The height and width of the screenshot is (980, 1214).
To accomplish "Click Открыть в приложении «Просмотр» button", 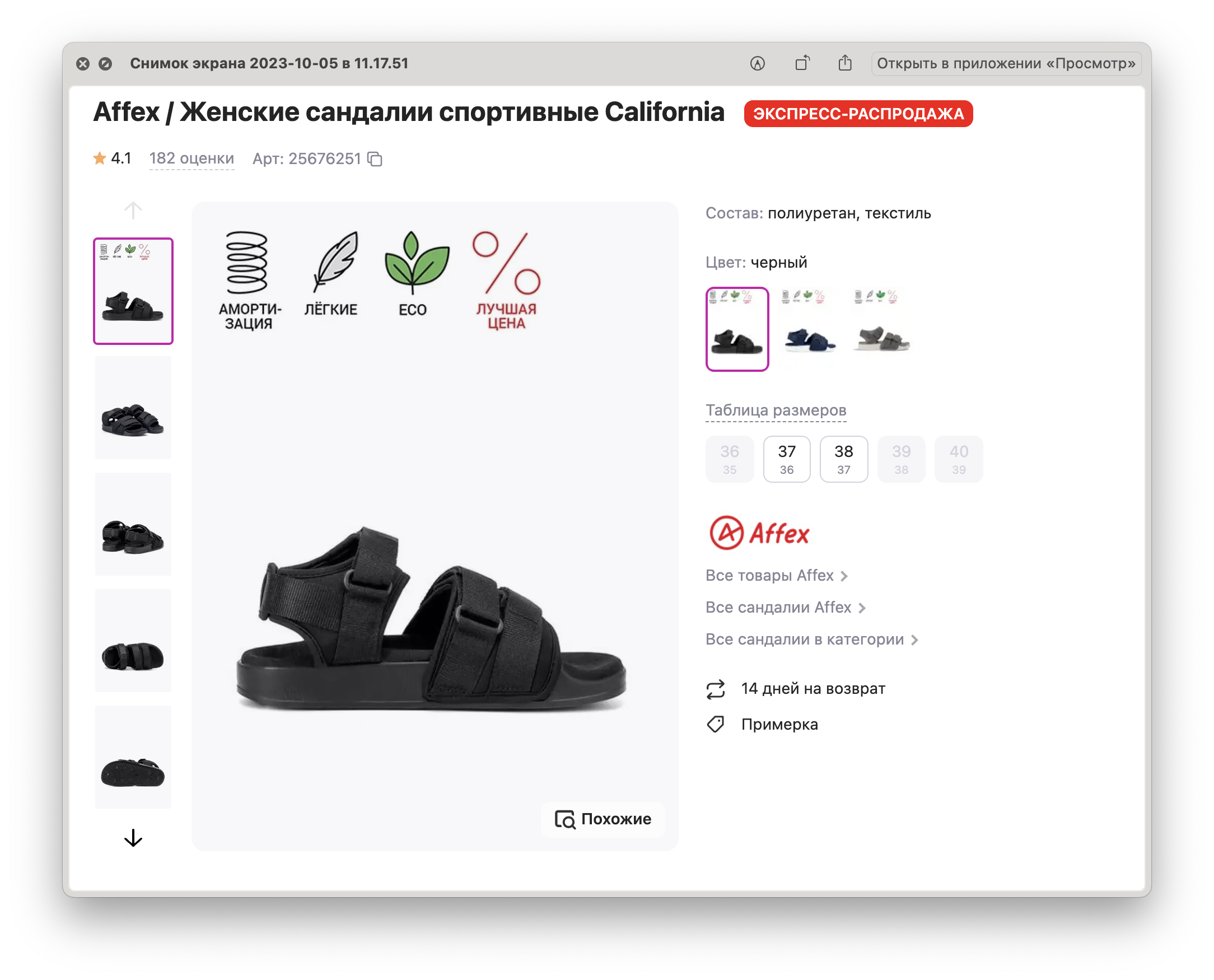I will pos(1006,63).
